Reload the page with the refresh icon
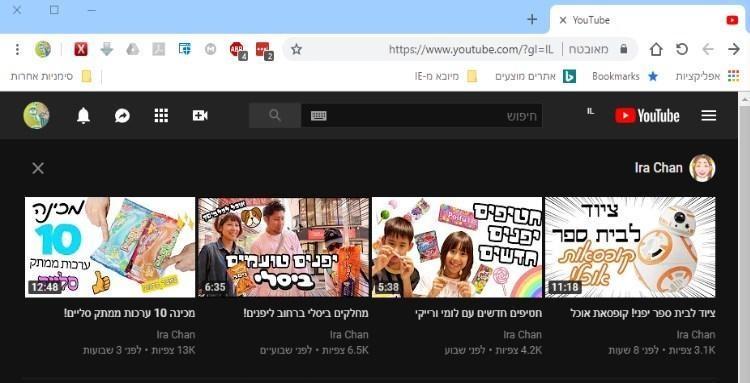 [682, 49]
